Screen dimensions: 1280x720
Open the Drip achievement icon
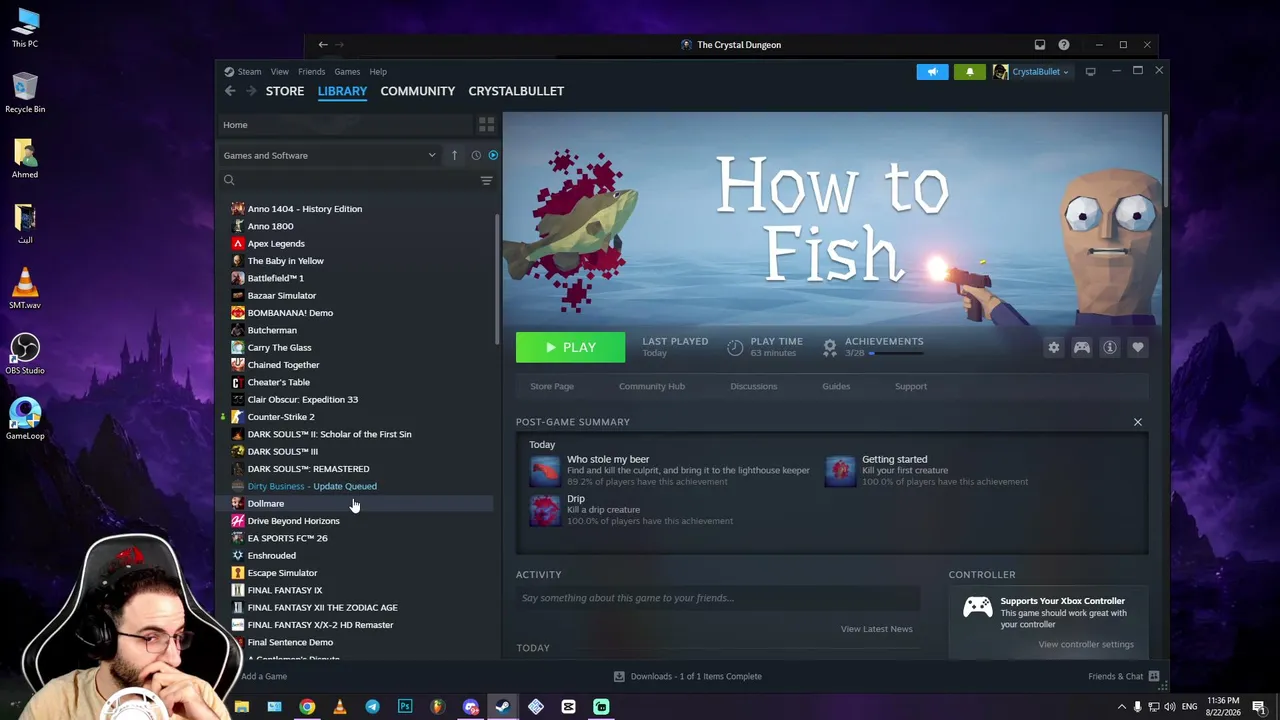(545, 510)
